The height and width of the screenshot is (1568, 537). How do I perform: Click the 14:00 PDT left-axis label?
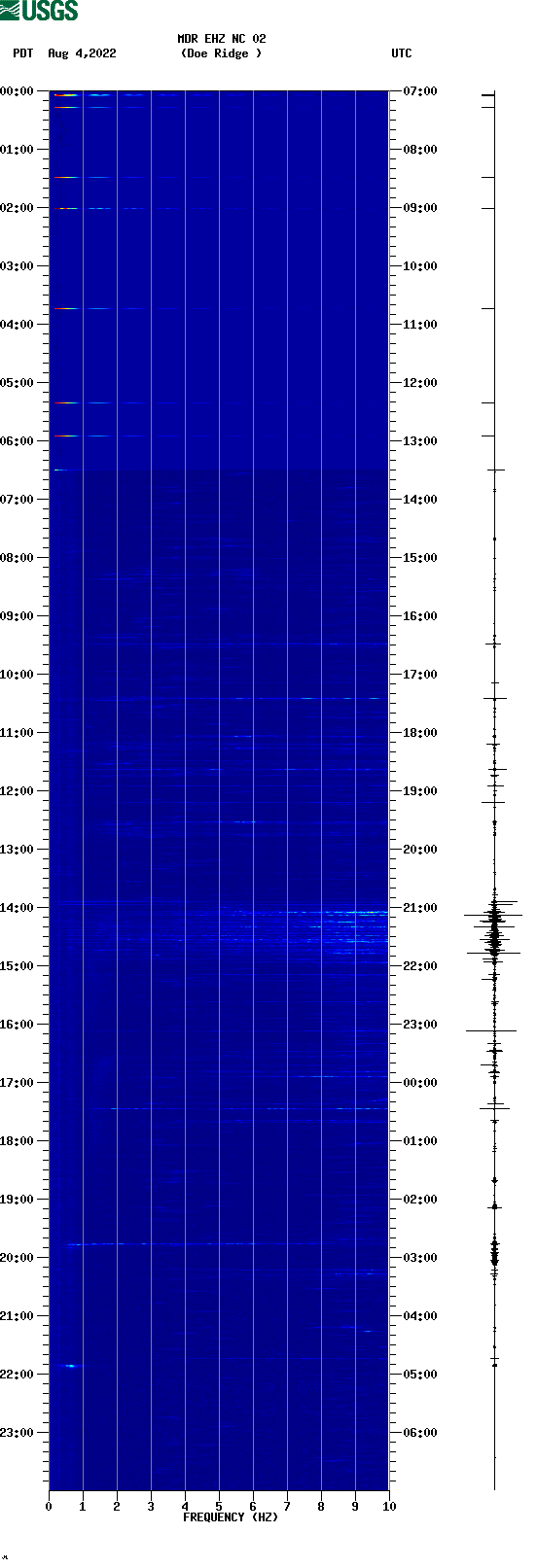17,908
